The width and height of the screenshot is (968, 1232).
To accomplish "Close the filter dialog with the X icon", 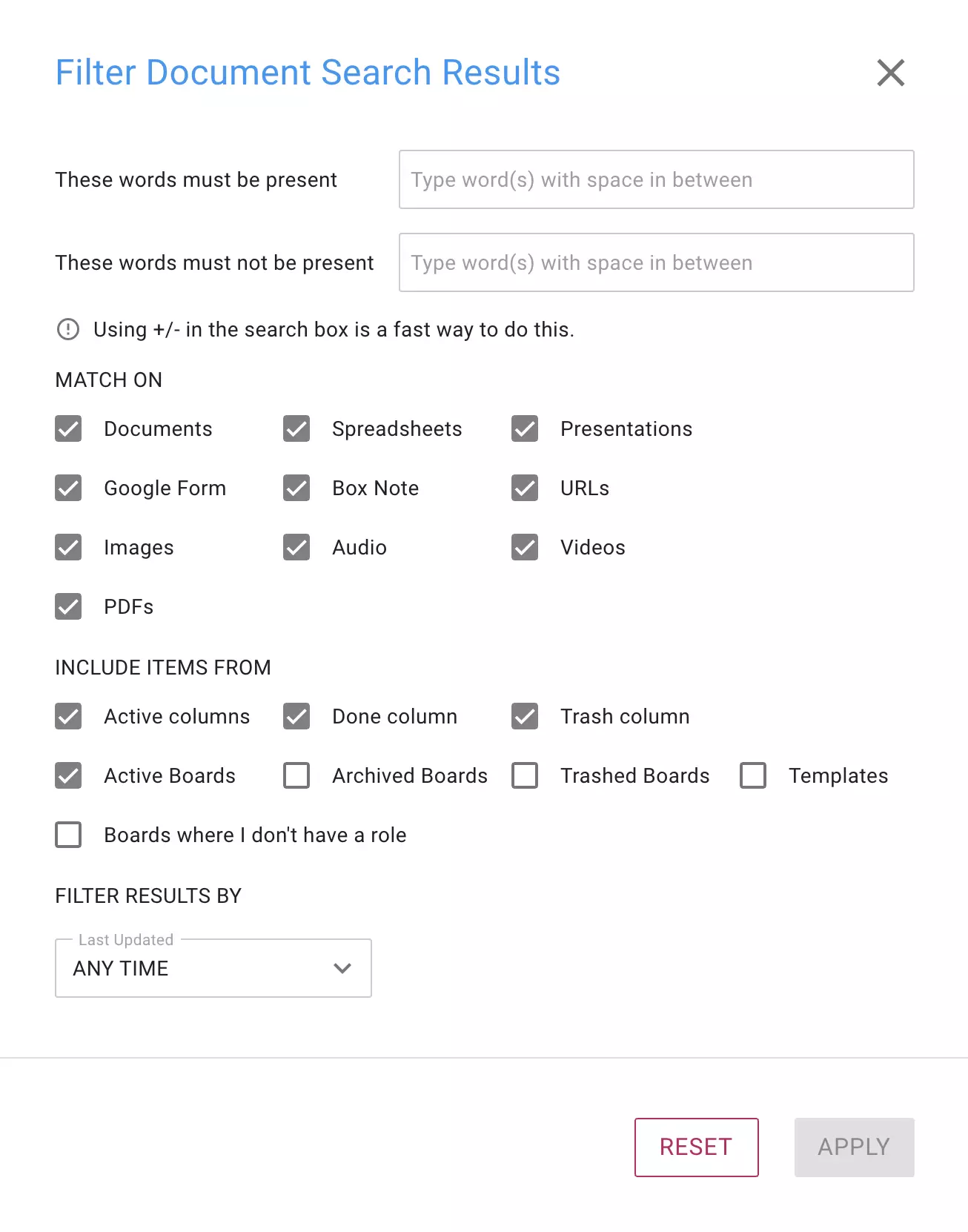I will coord(890,73).
